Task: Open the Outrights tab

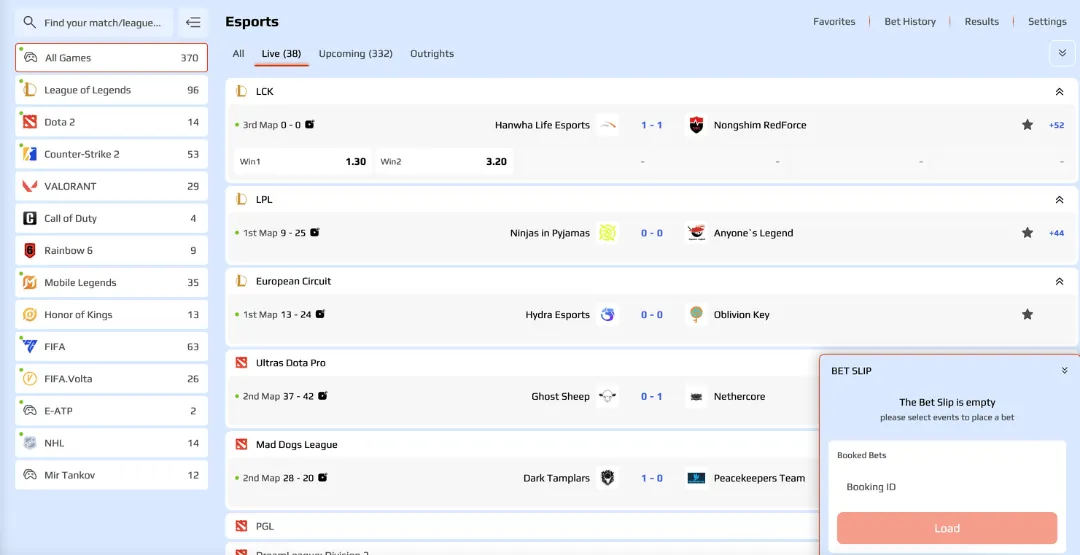Action: click(x=432, y=54)
